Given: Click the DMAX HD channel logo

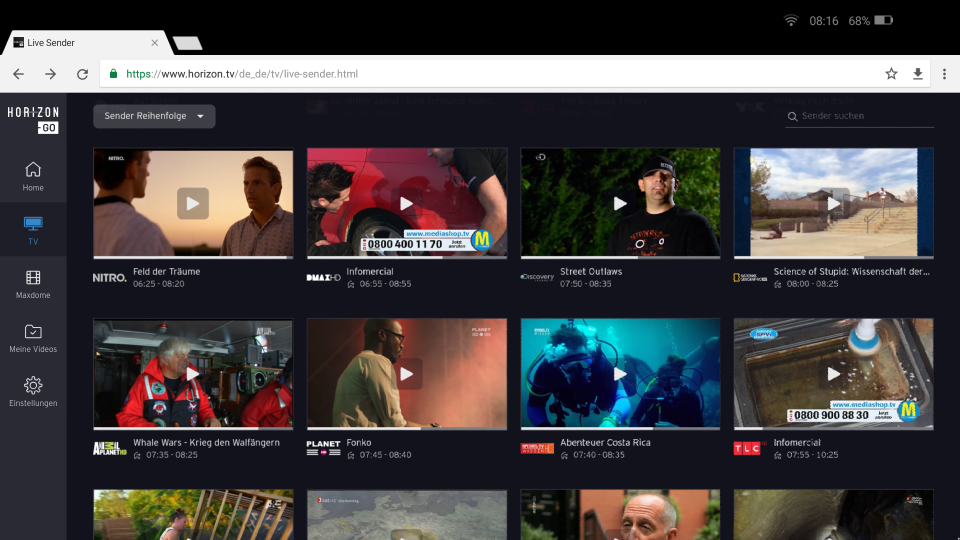Looking at the screenshot, I should (x=323, y=277).
